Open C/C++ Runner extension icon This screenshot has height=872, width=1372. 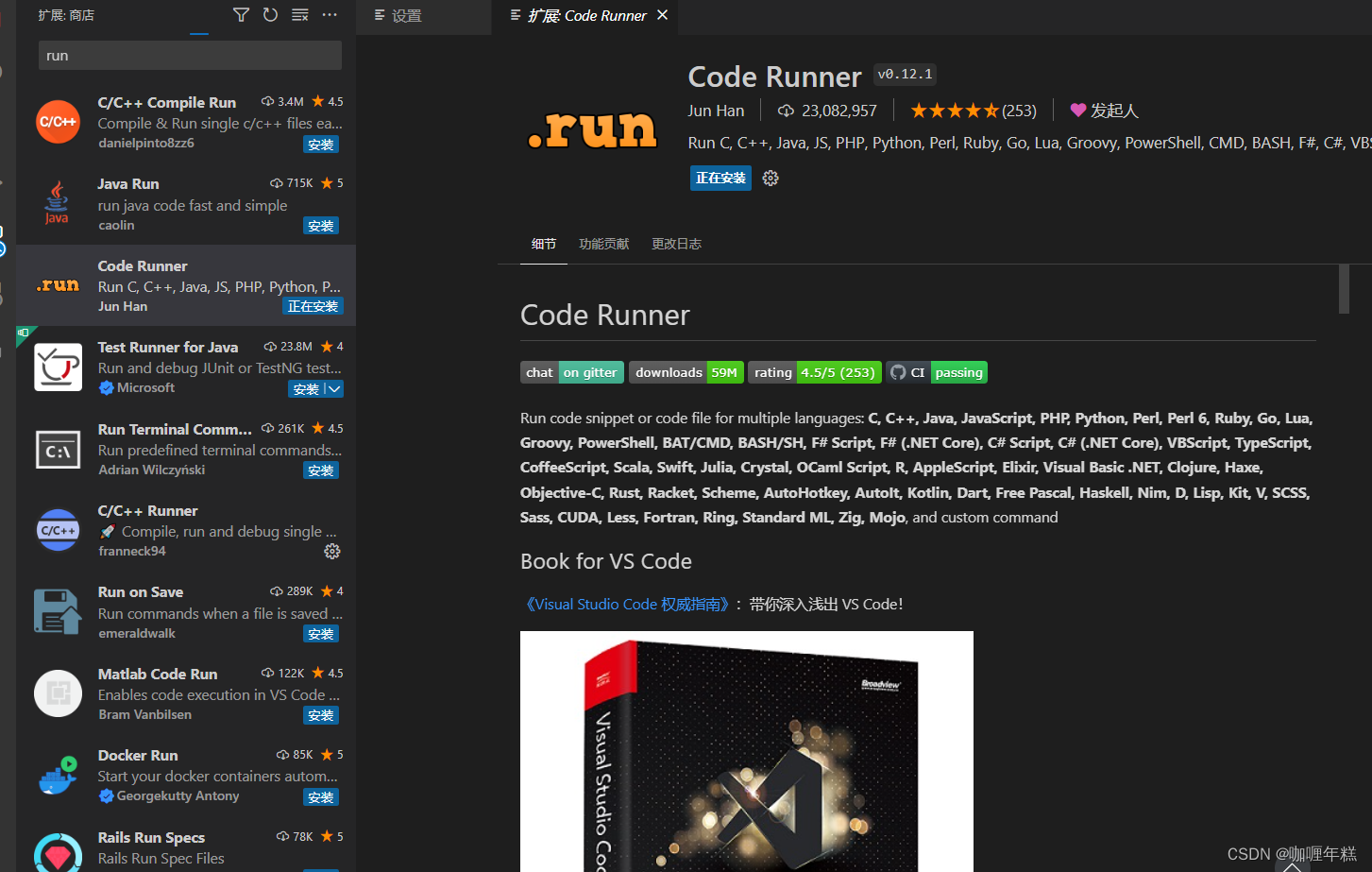(x=58, y=530)
